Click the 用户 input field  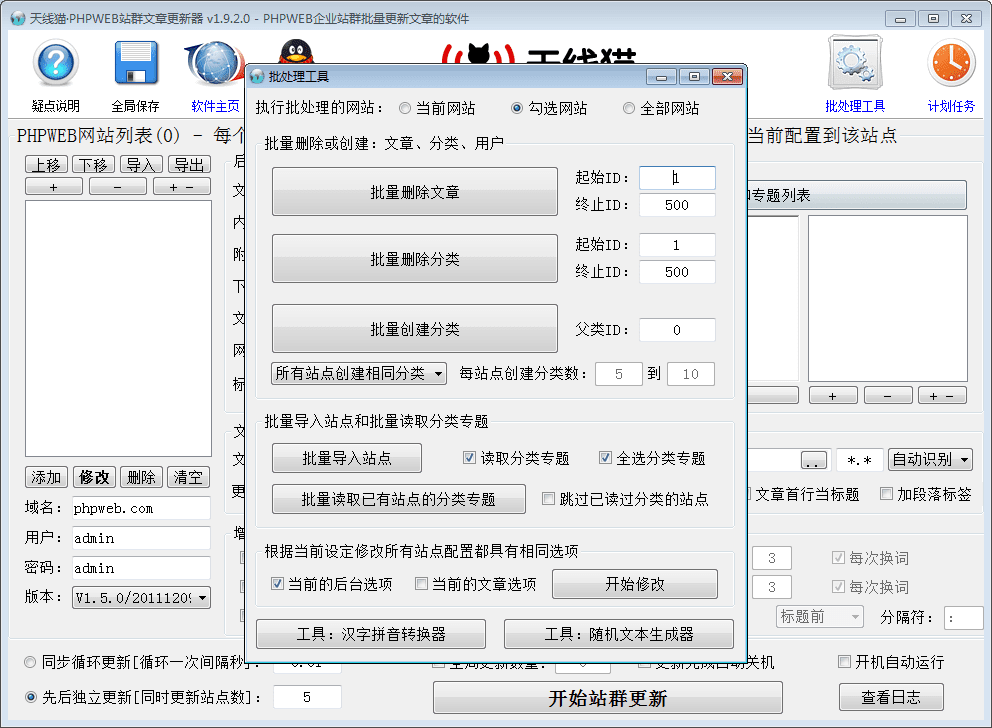pos(141,538)
